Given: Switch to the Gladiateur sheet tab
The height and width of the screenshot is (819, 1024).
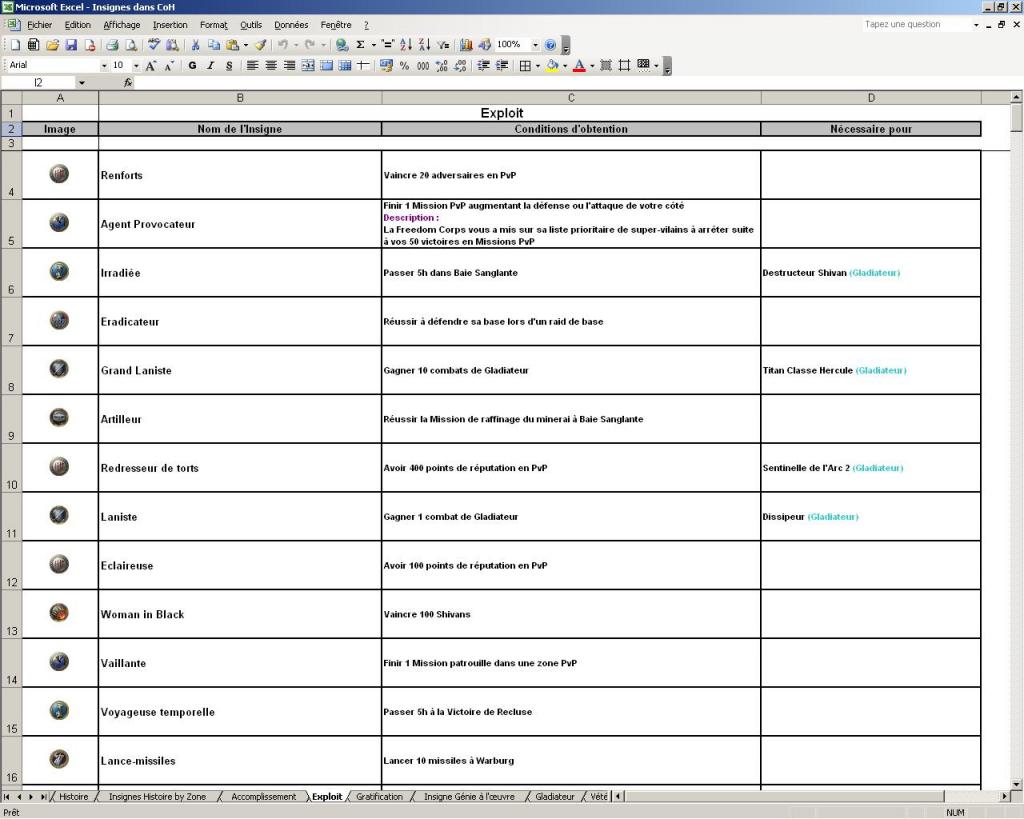Looking at the screenshot, I should [554, 796].
